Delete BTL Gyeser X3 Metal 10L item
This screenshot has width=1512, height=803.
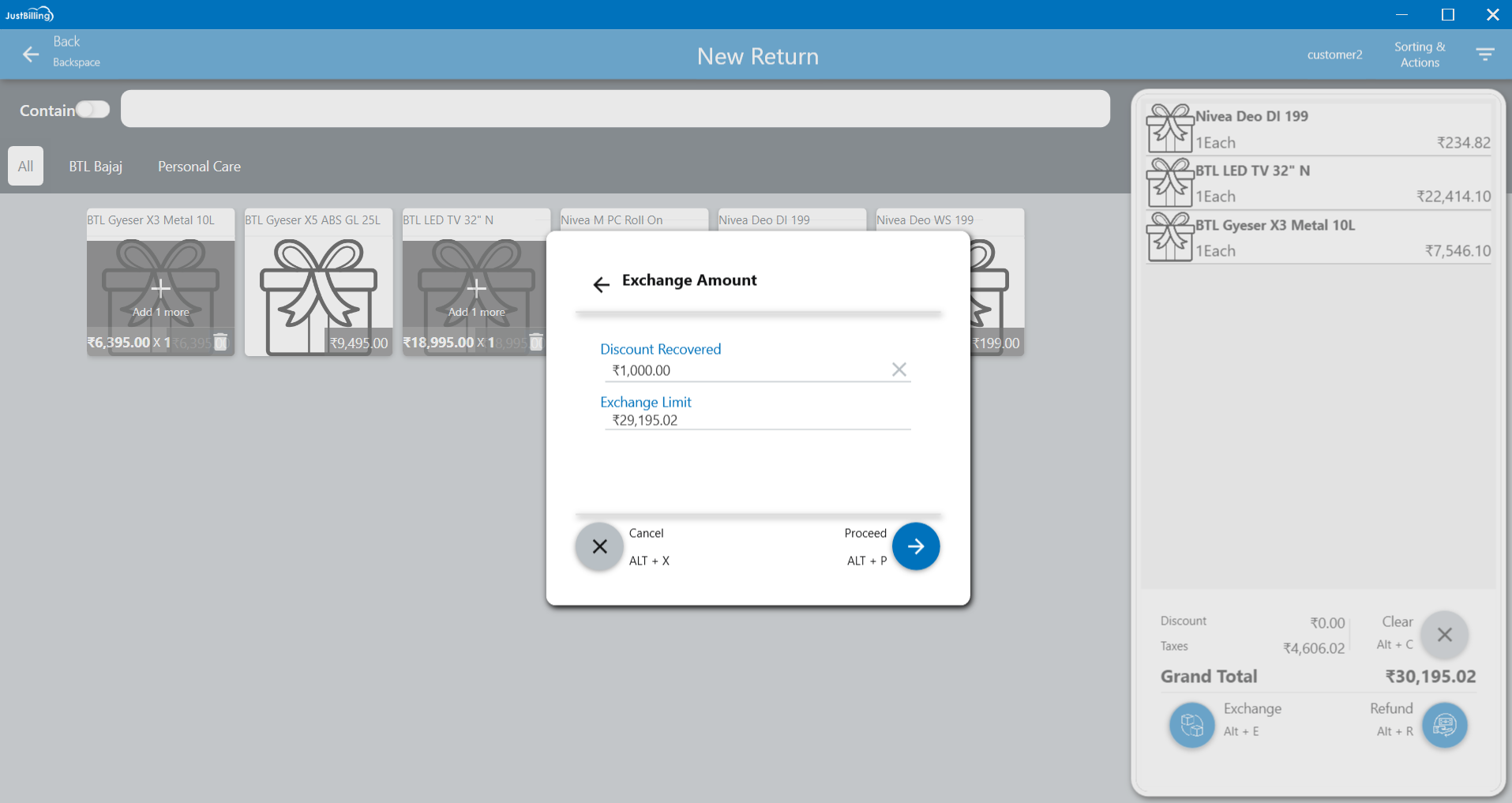(x=221, y=342)
